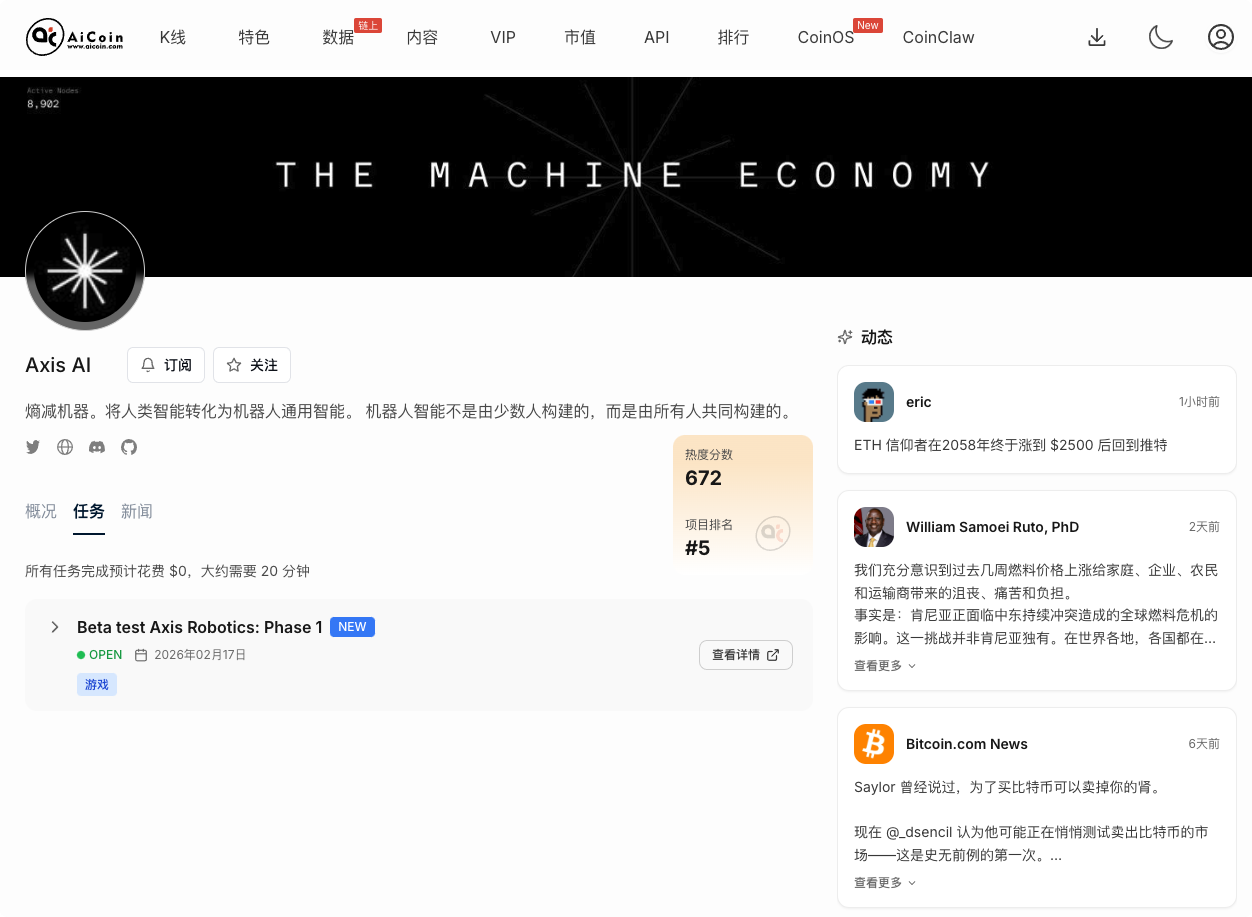Image resolution: width=1252 pixels, height=917 pixels.
Task: Click the 项目排名 #5 value
Action: [697, 548]
